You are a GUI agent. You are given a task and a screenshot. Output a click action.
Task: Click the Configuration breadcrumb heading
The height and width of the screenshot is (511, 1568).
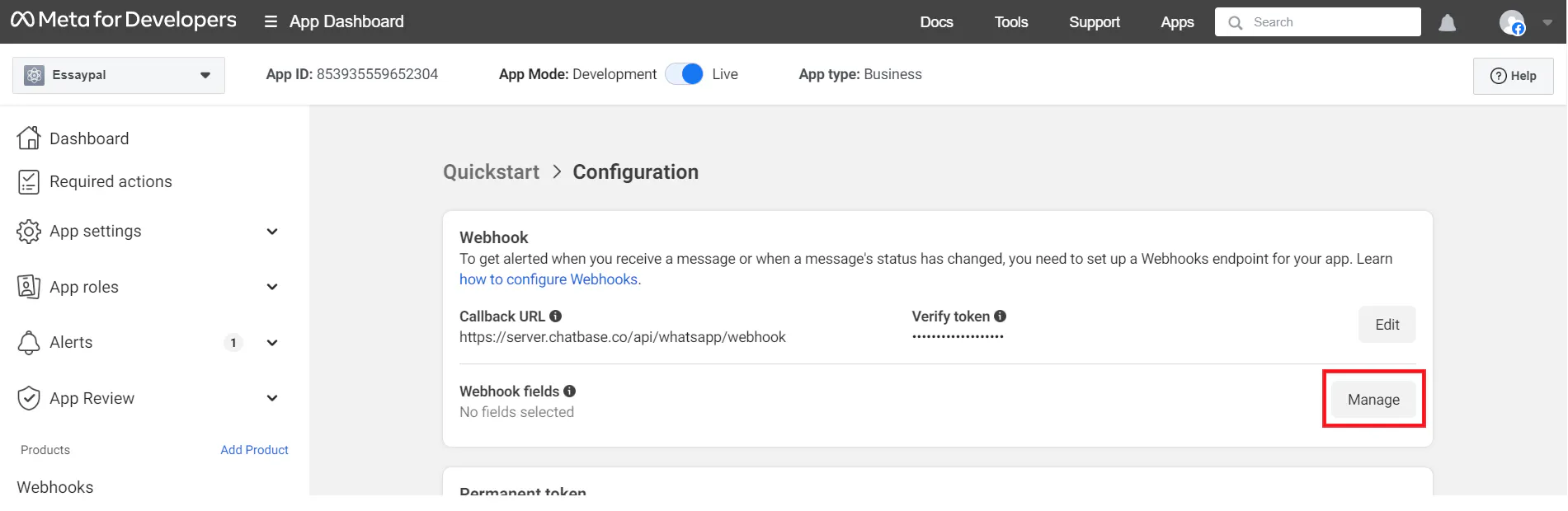click(636, 171)
